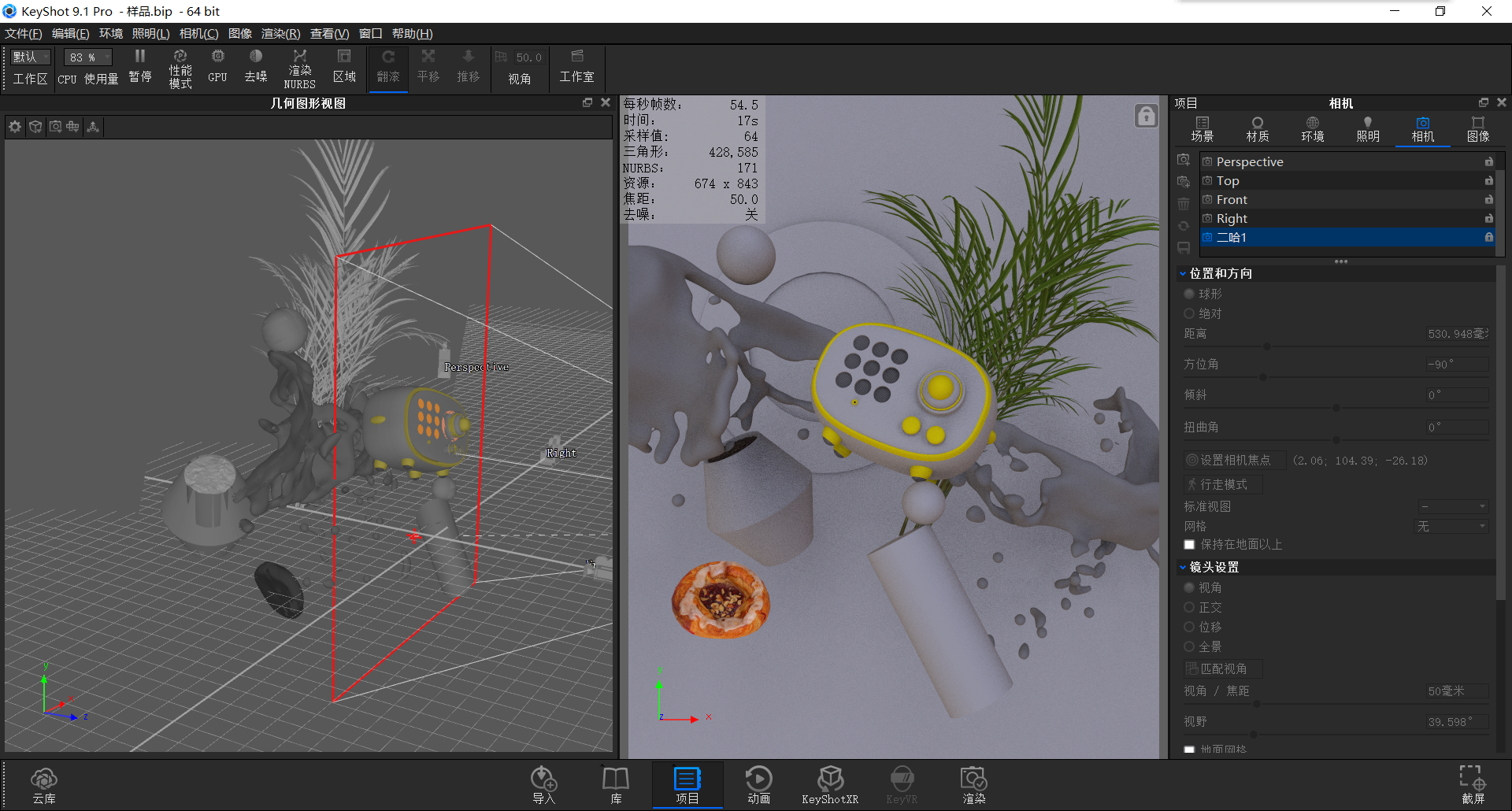Click the add camera icon in camera panel

[x=1184, y=159]
